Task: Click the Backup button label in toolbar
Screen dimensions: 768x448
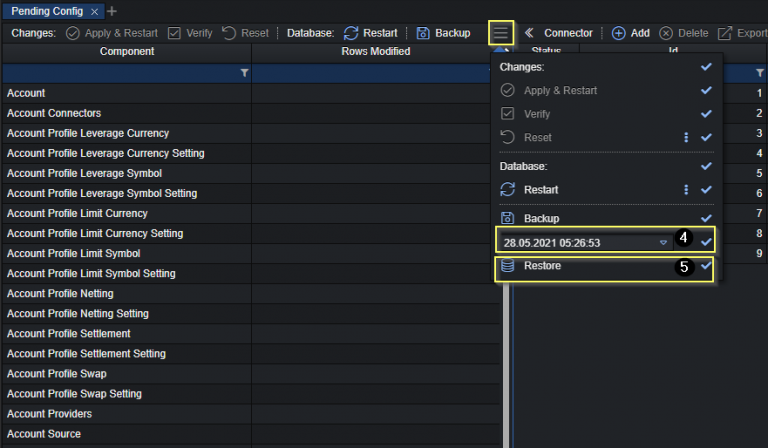Action: click(x=453, y=33)
